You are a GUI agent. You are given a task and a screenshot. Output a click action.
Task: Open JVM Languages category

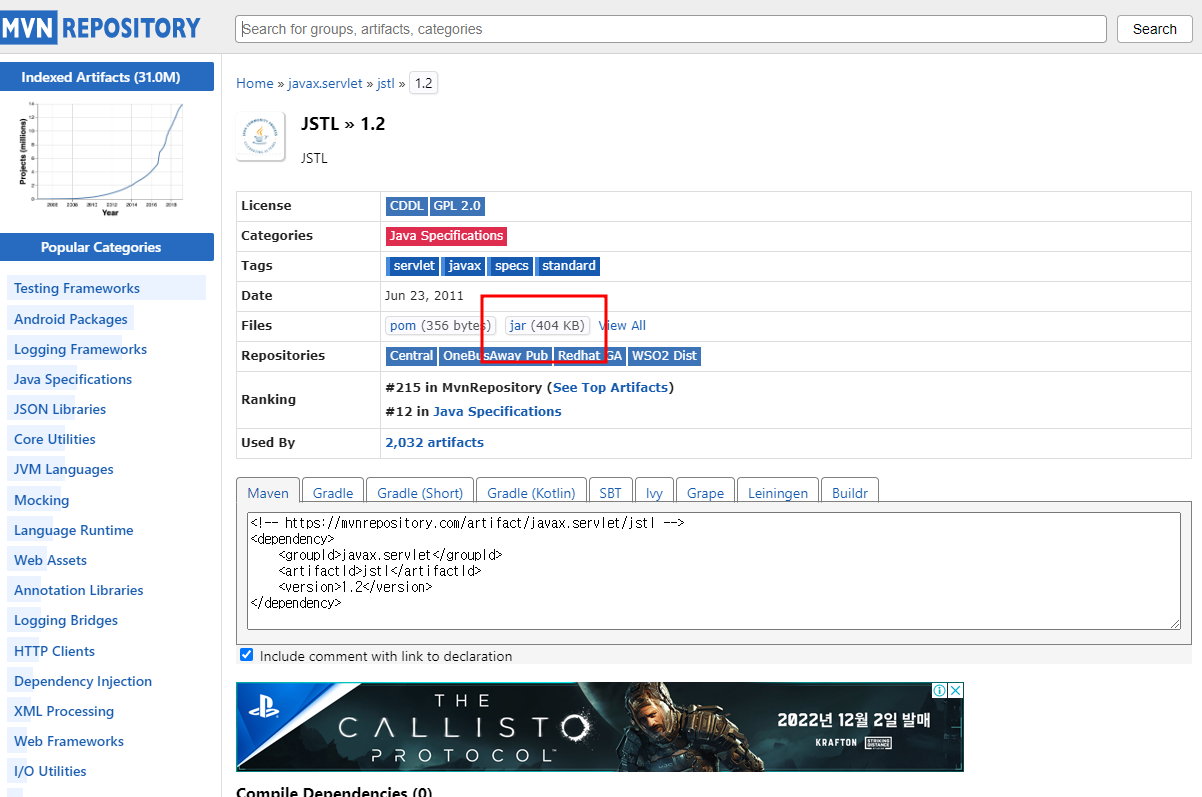[x=64, y=469]
